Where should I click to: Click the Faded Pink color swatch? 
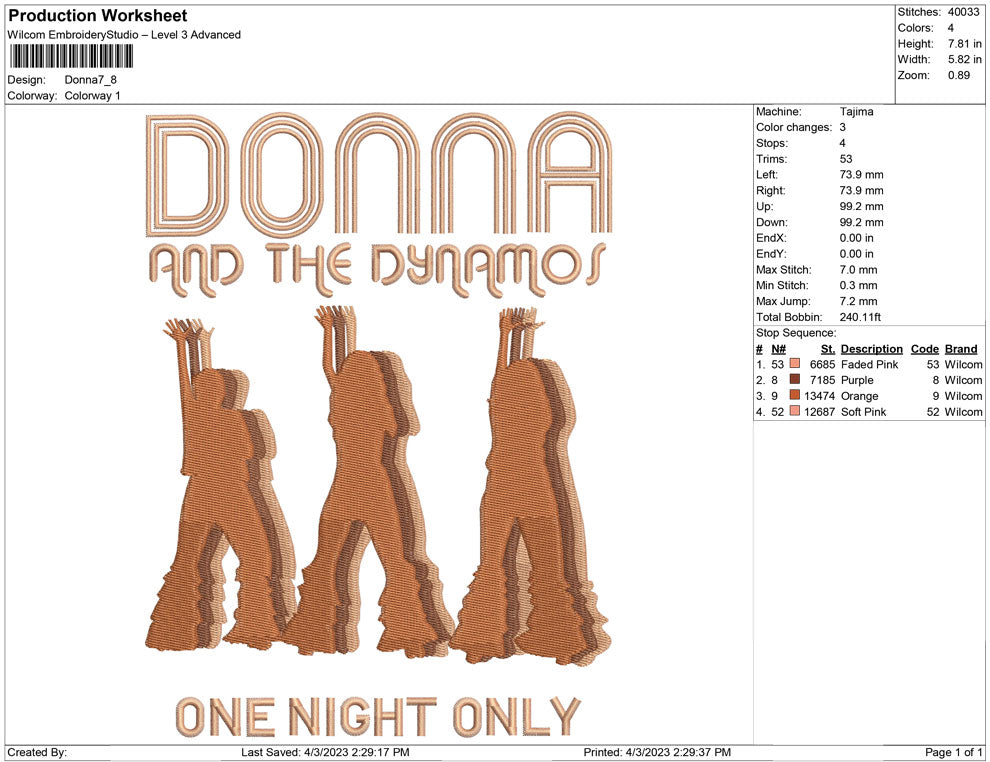tap(795, 364)
